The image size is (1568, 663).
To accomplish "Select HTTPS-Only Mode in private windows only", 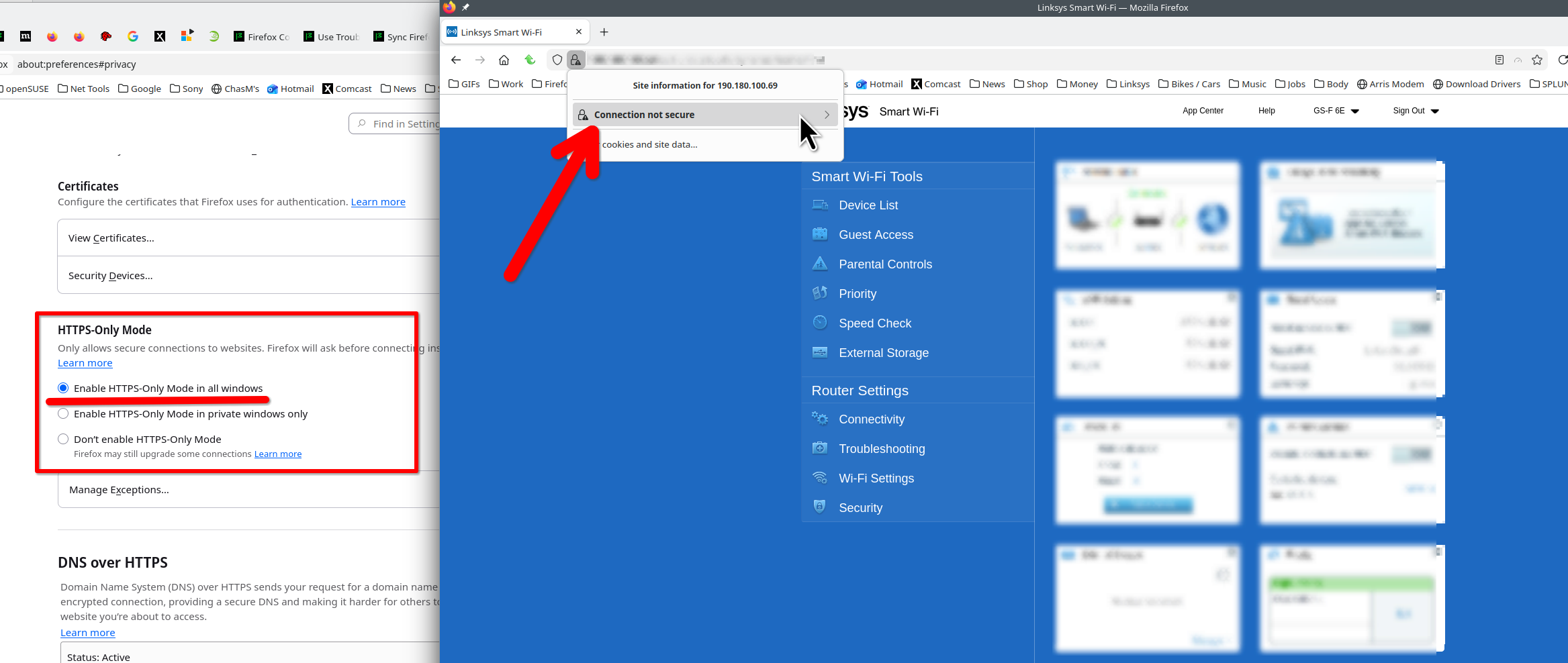I will (63, 413).
